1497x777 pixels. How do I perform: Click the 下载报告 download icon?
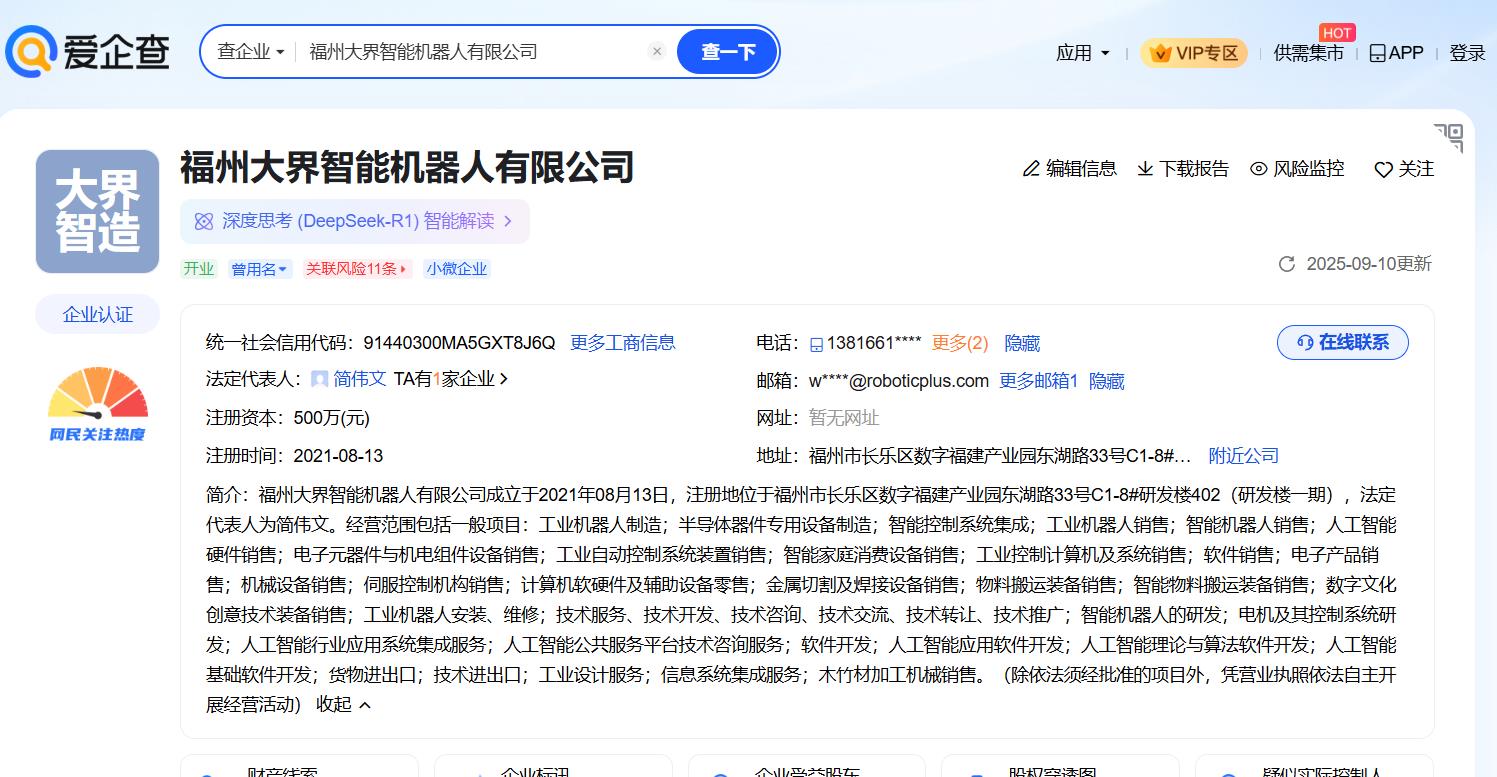pyautogui.click(x=1145, y=169)
